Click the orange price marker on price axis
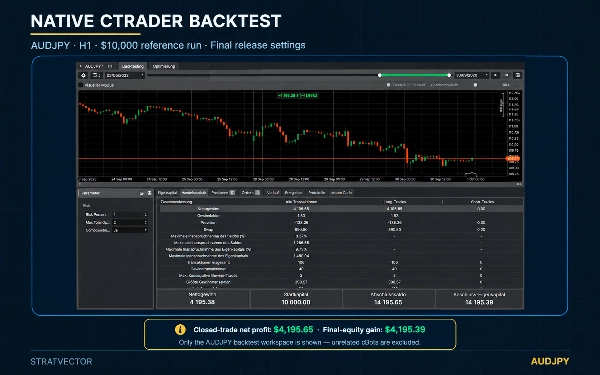Viewport: 600px width, 375px height. [x=513, y=158]
